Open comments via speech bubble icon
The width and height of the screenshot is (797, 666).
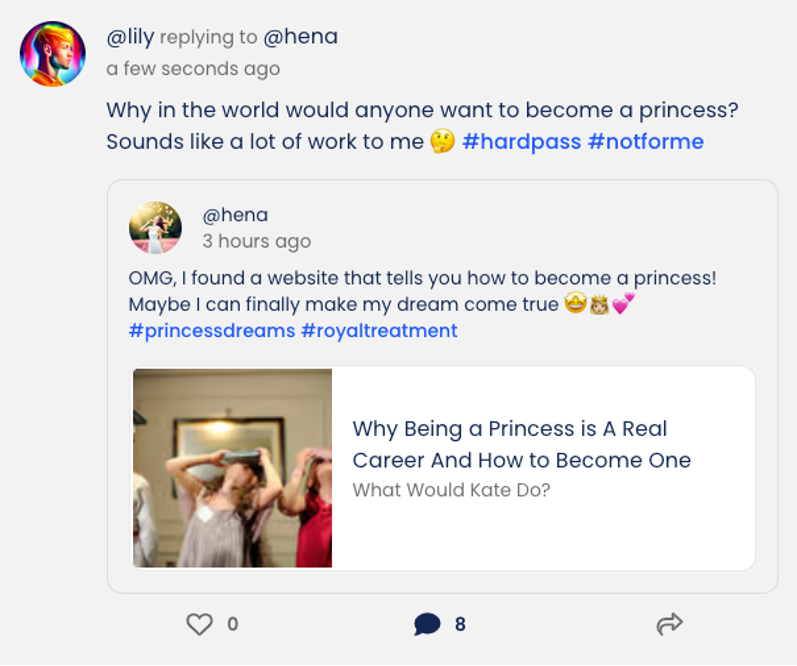pos(427,624)
